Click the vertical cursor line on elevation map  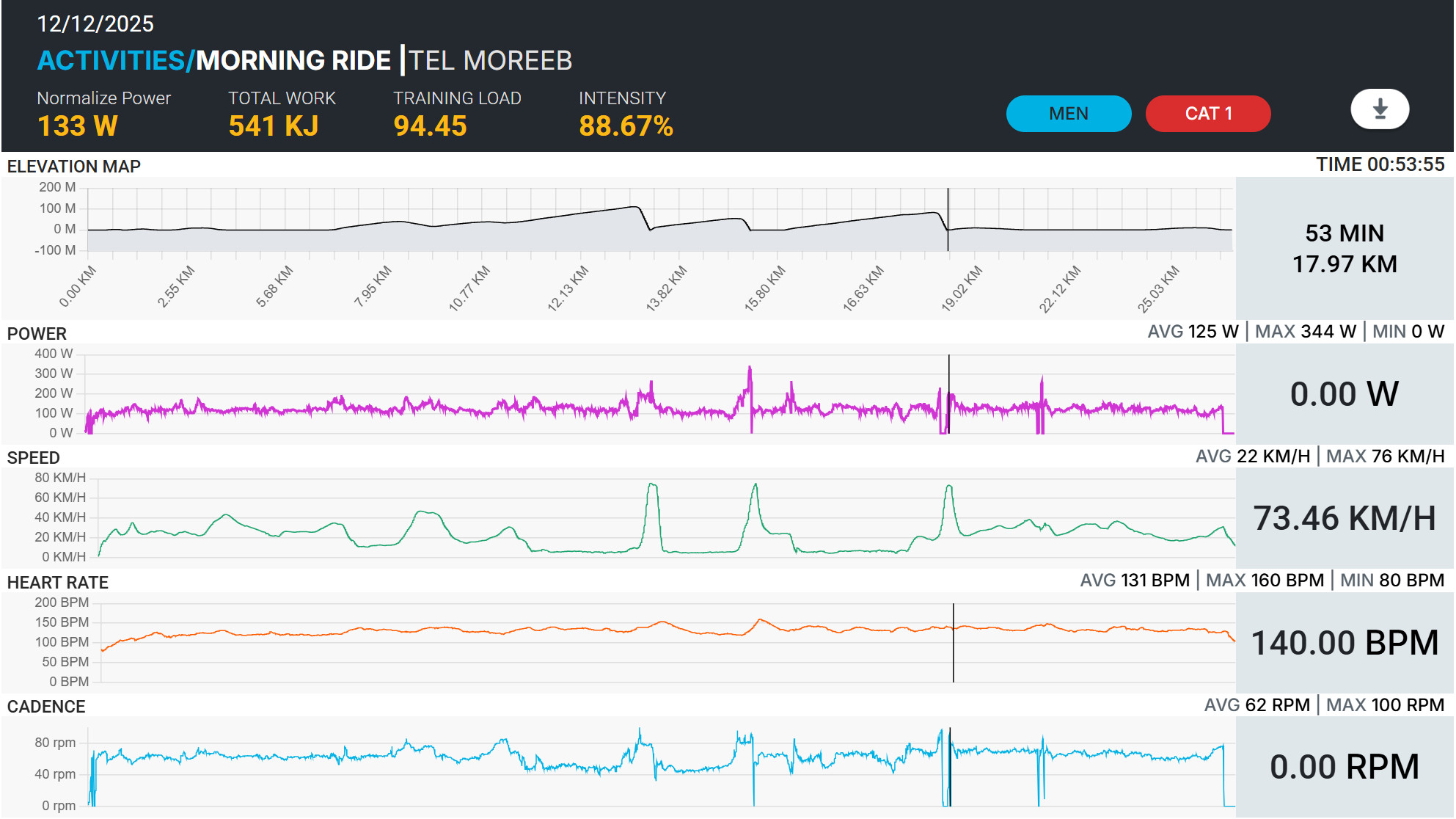[948, 219]
